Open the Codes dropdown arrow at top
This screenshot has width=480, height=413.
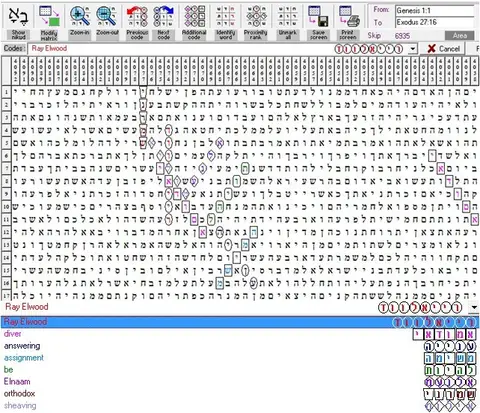[413, 49]
